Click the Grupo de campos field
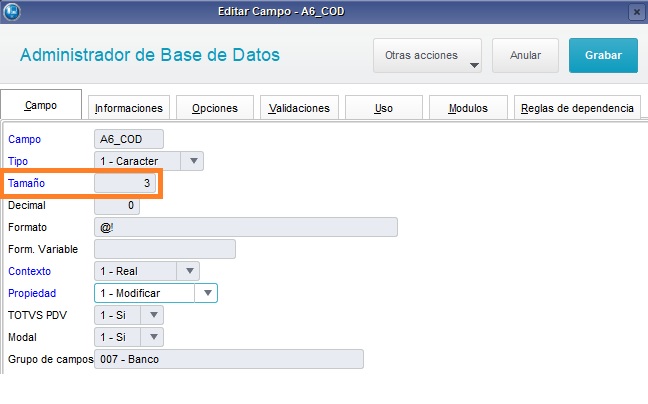Viewport: 648px width, 404px height. 229,359
